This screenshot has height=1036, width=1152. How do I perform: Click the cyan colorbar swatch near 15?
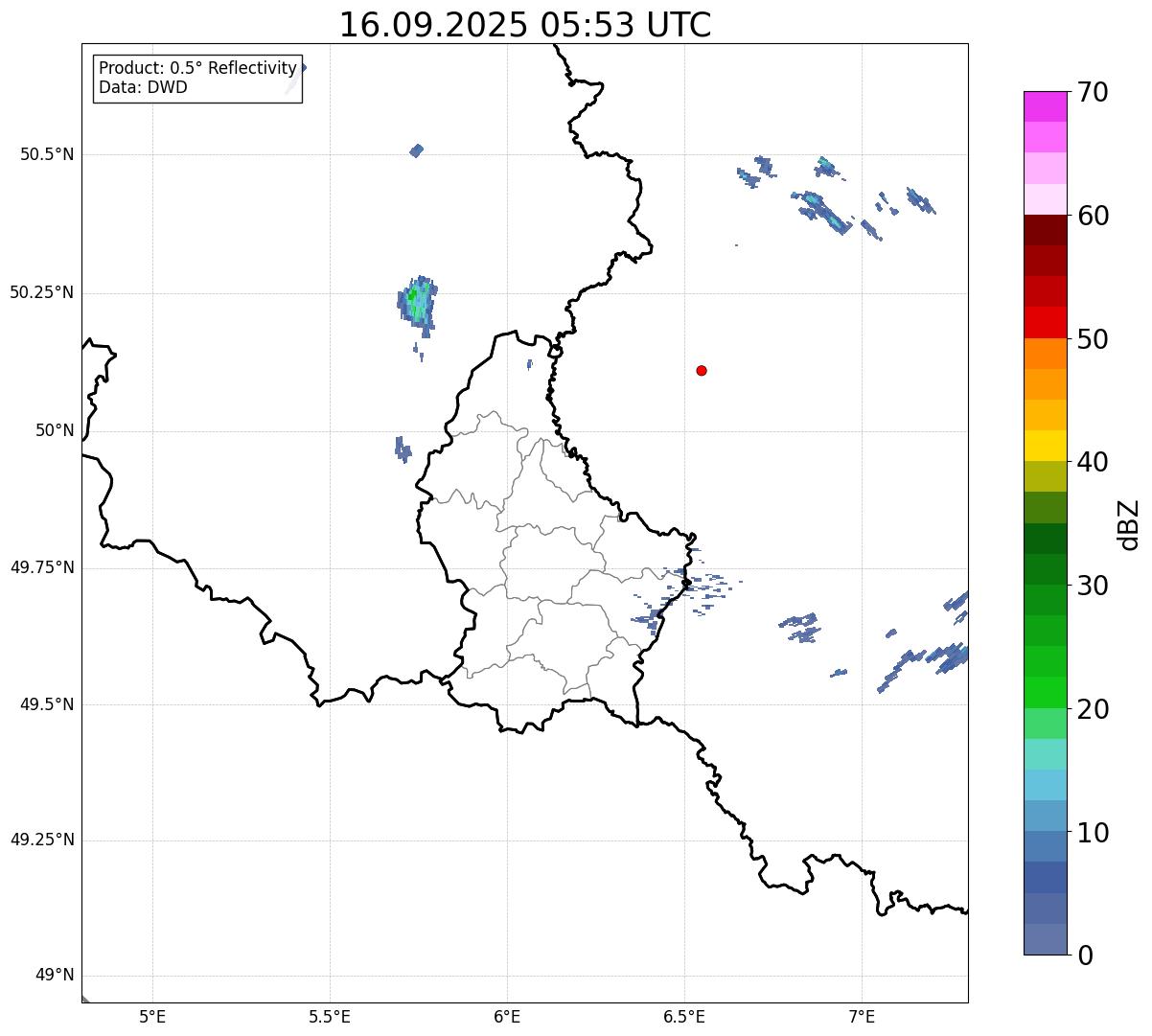tap(1046, 785)
